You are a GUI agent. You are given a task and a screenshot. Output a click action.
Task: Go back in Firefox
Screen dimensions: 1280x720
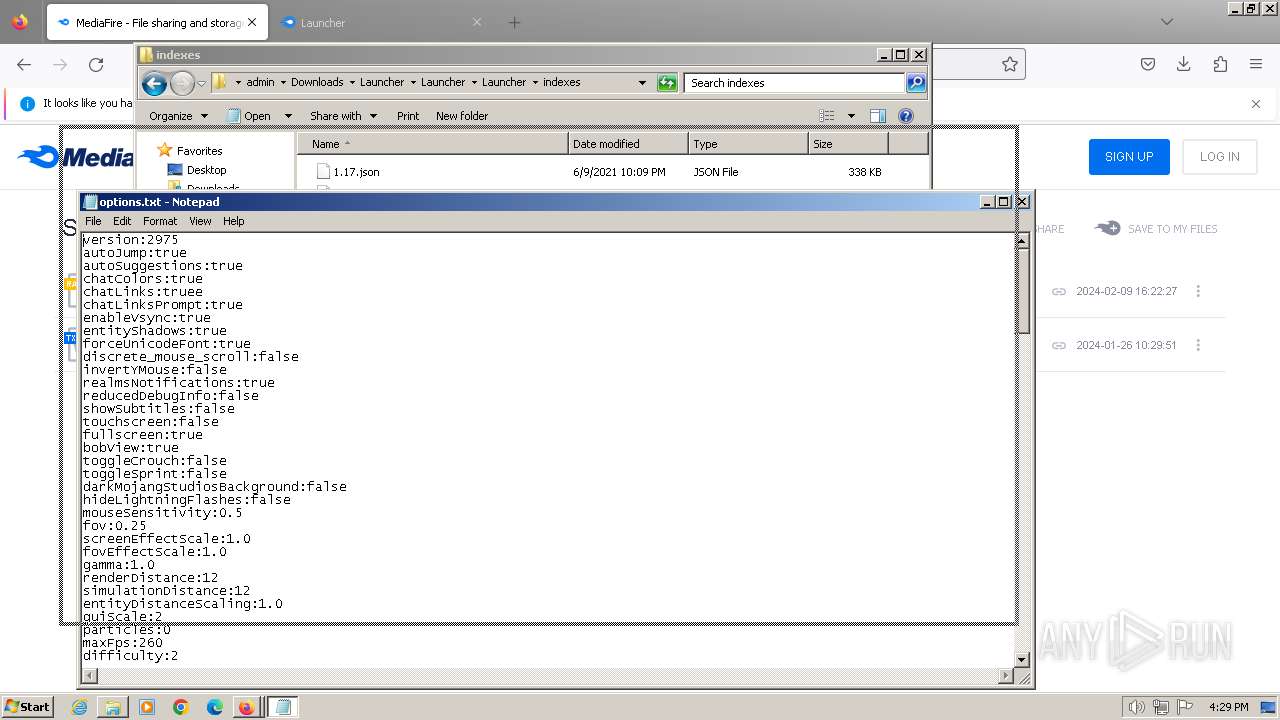tap(24, 64)
